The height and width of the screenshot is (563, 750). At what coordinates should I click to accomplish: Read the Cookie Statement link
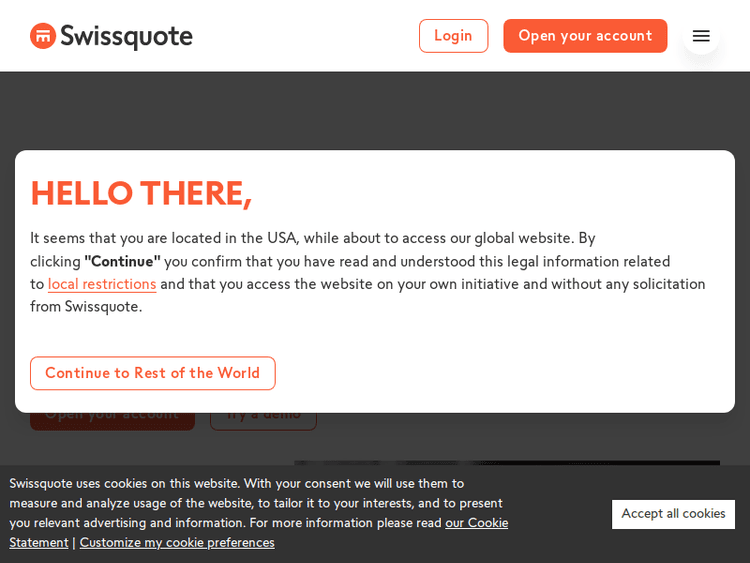pyautogui.click(x=476, y=522)
